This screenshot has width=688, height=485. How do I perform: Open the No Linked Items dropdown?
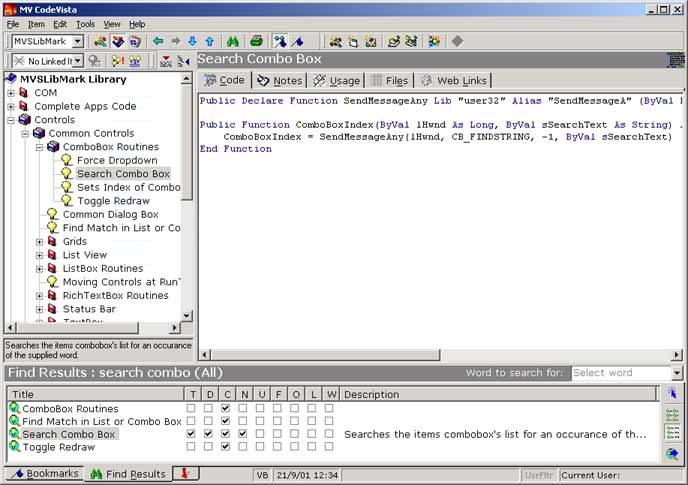(x=78, y=61)
